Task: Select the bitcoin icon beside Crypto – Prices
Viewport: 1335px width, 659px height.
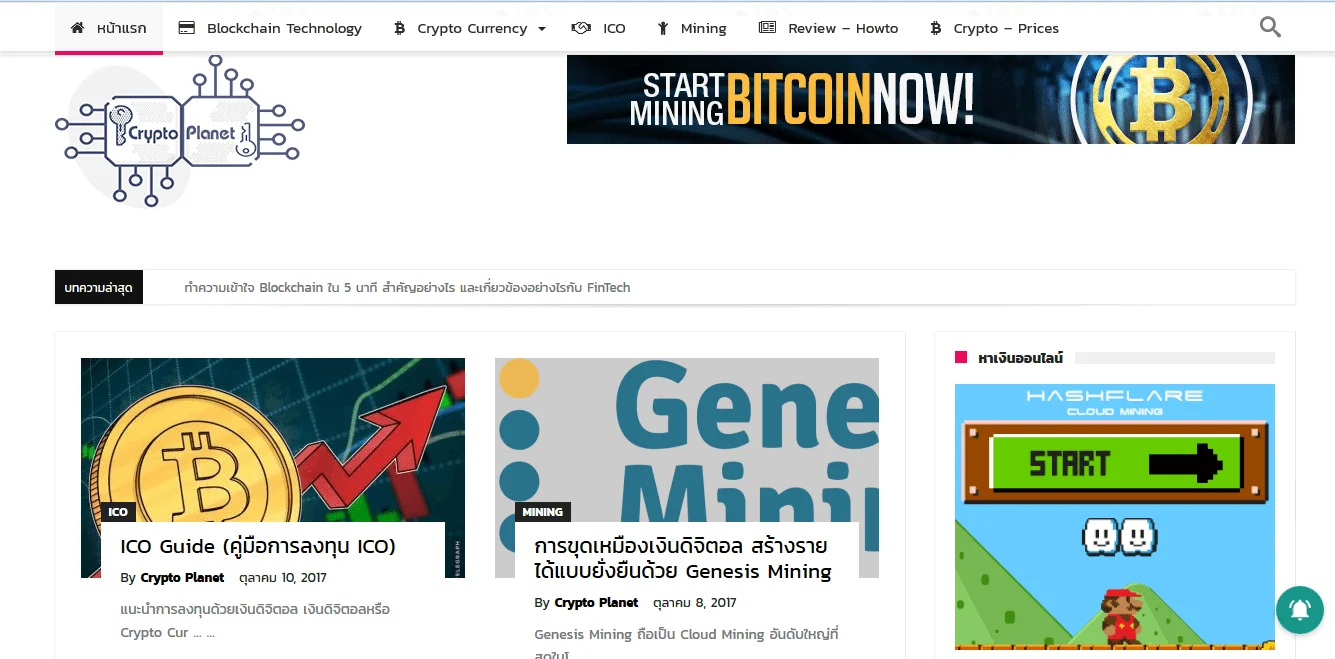Action: tap(935, 28)
